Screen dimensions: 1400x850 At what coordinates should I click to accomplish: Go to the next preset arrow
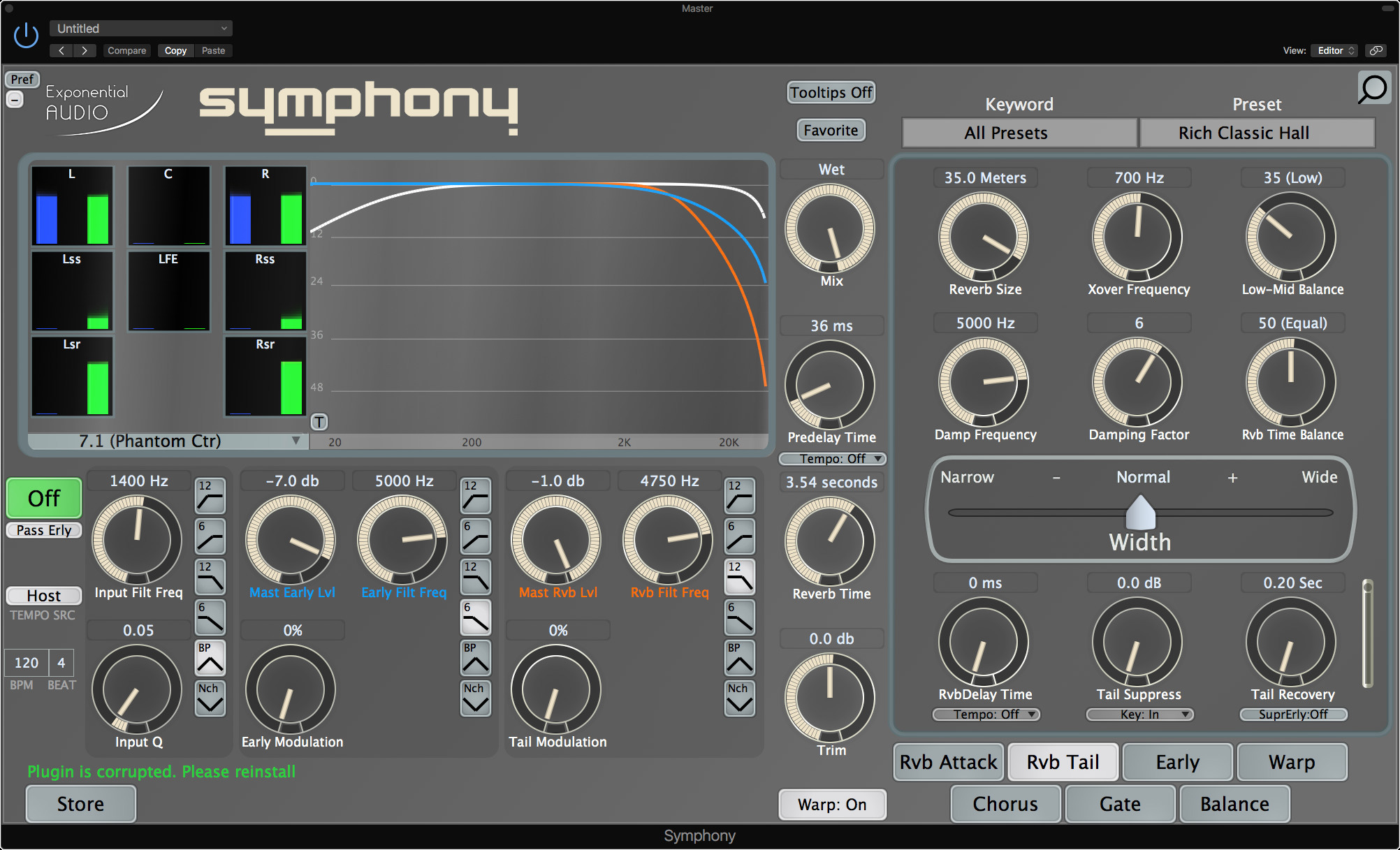point(85,50)
